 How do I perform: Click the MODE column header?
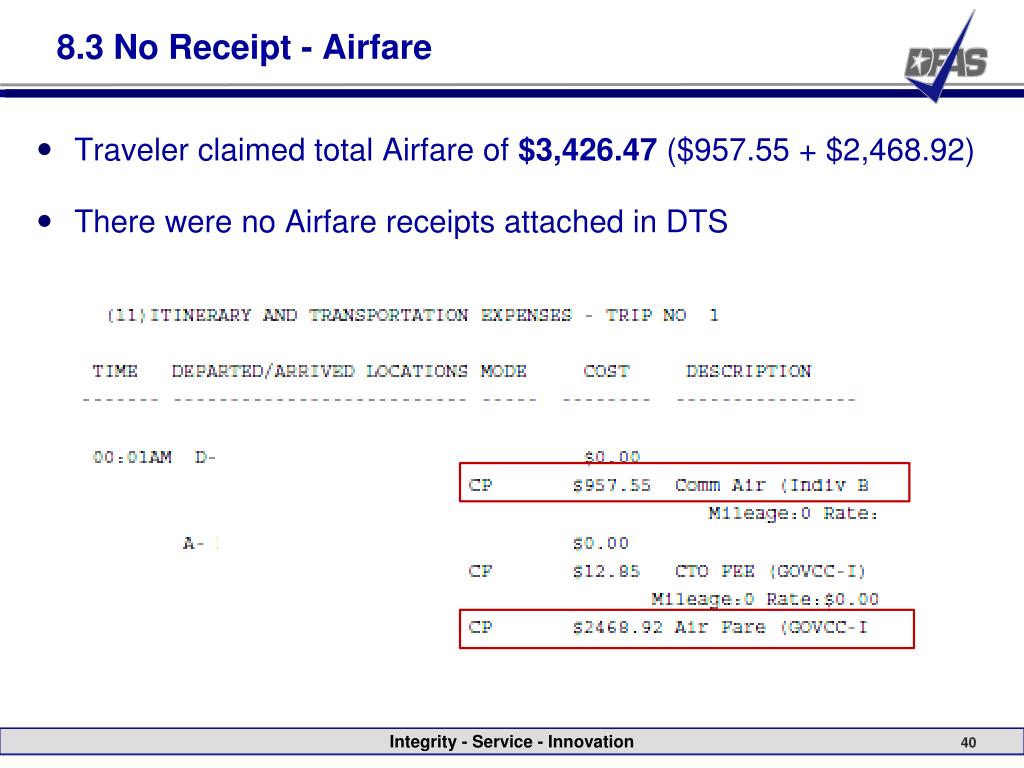[504, 371]
